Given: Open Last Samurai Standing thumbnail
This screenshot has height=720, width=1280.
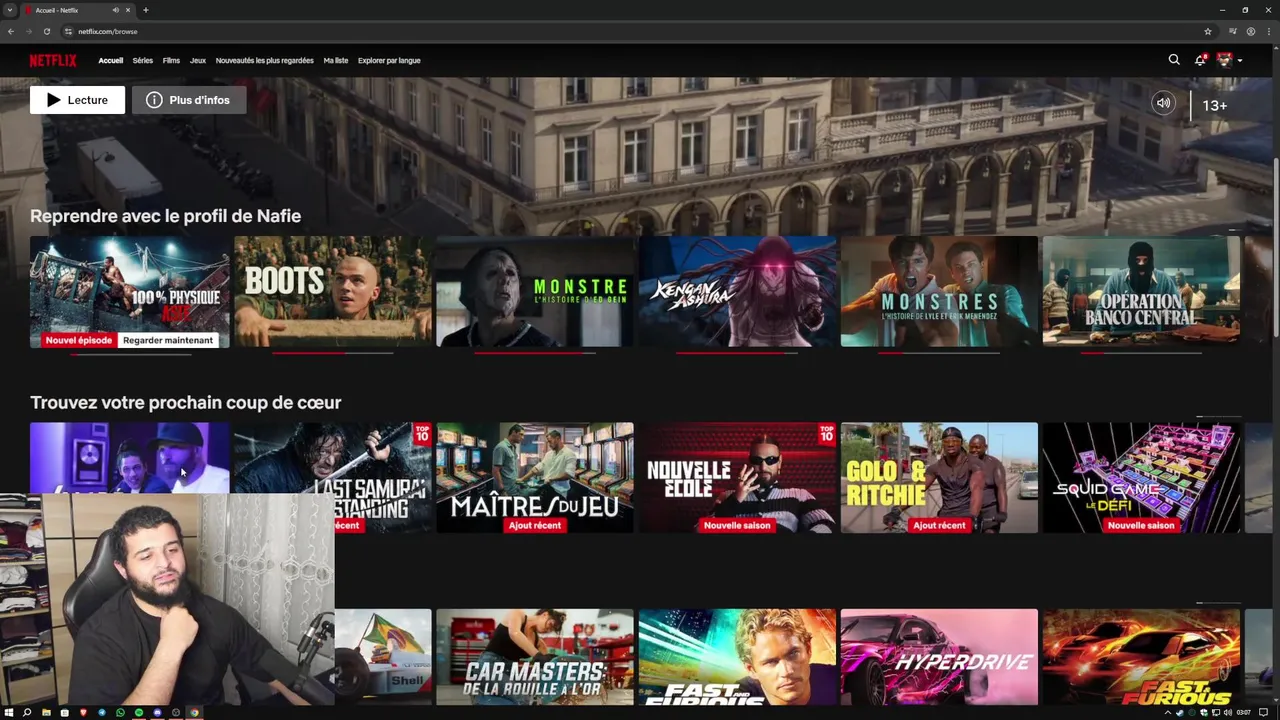Looking at the screenshot, I should [x=333, y=477].
